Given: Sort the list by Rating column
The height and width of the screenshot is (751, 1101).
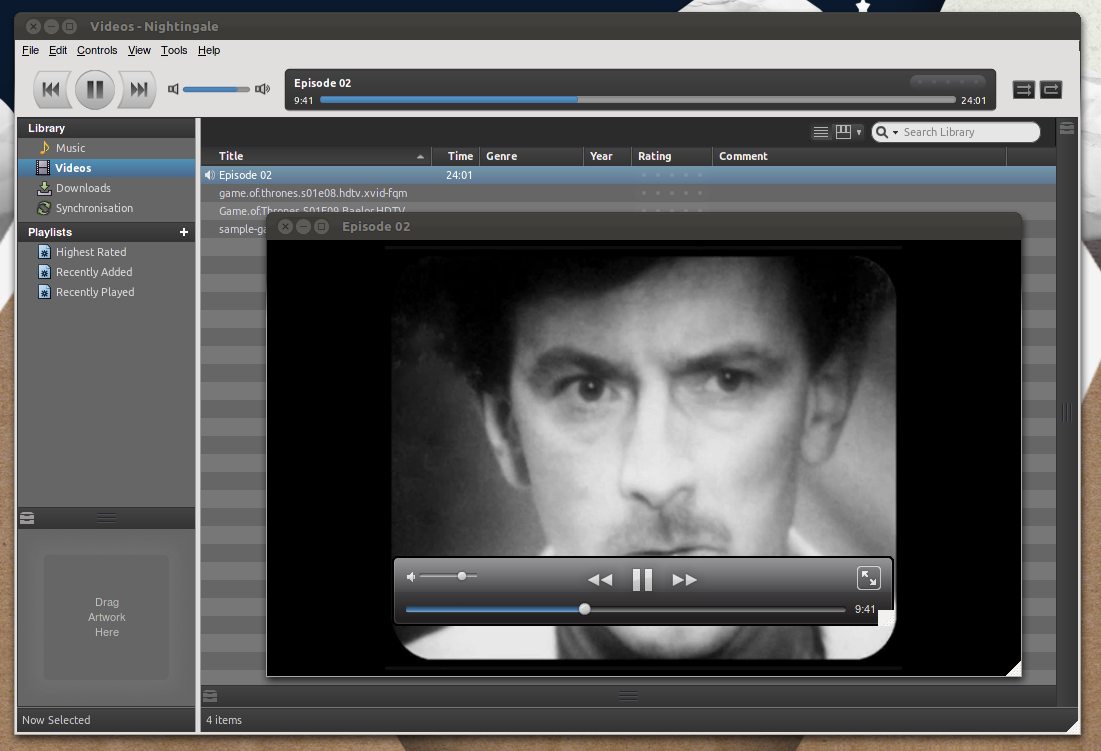Looking at the screenshot, I should (x=672, y=157).
